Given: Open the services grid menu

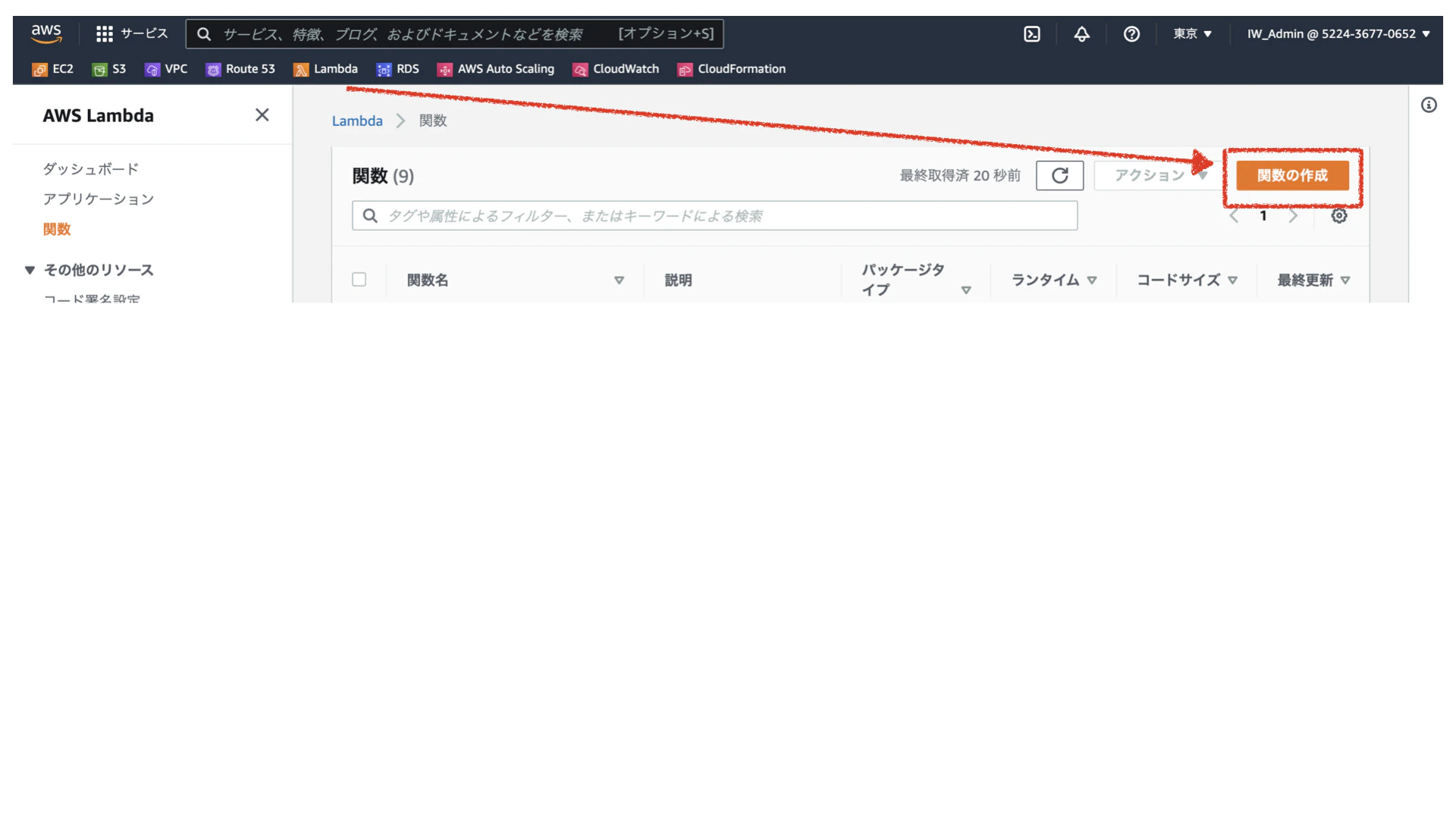Looking at the screenshot, I should pyautogui.click(x=103, y=33).
